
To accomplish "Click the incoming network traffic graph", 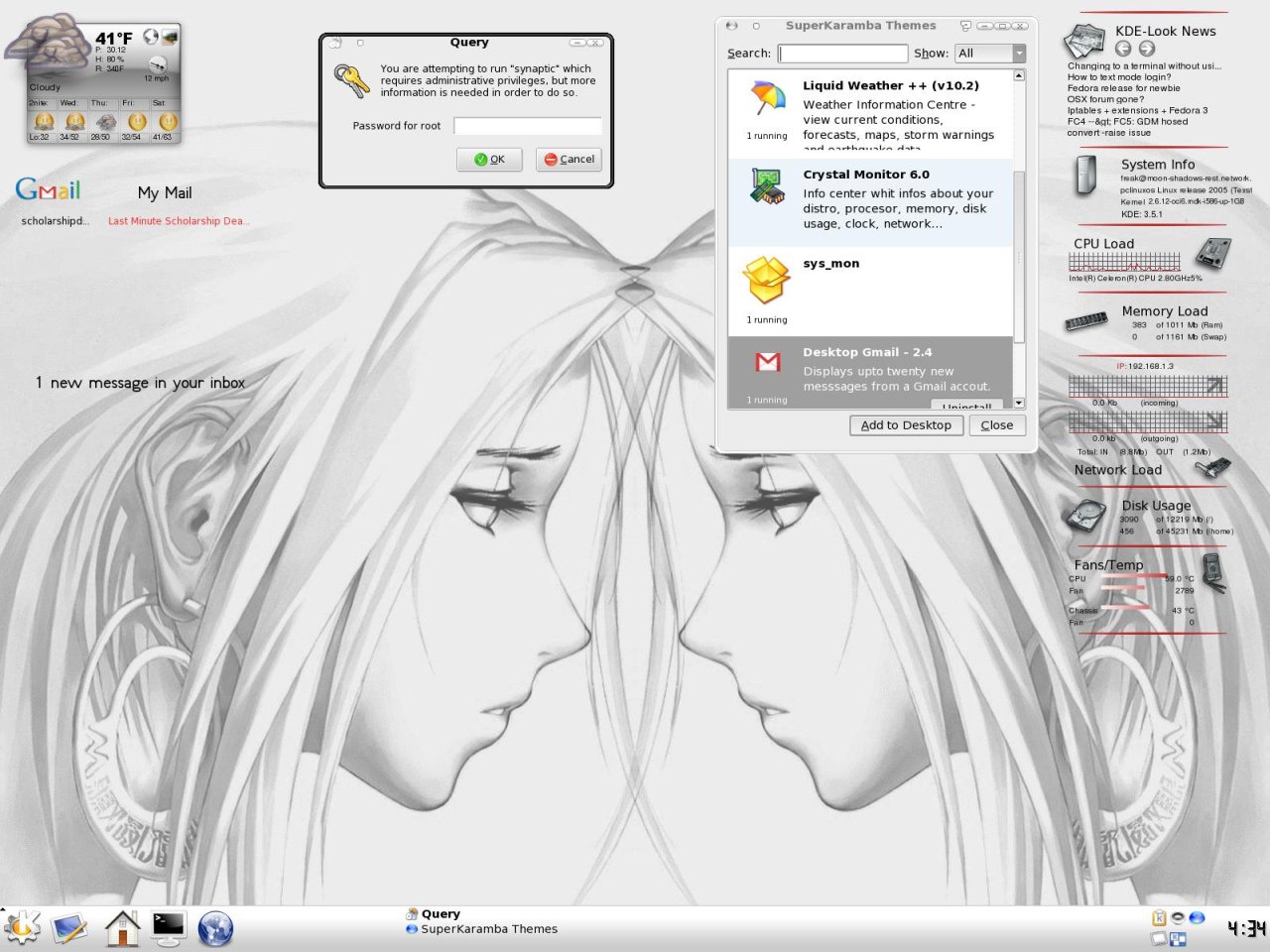I will point(1148,386).
